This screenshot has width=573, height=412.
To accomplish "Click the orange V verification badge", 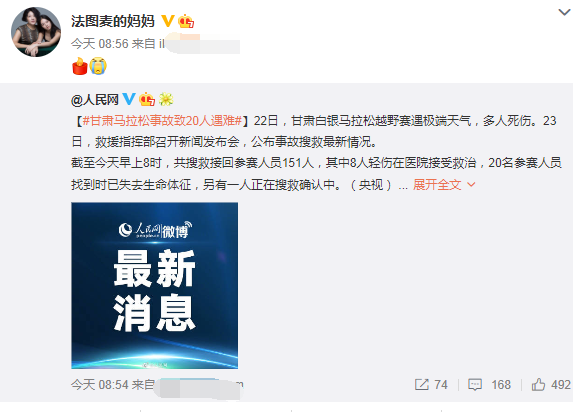I will [167, 21].
